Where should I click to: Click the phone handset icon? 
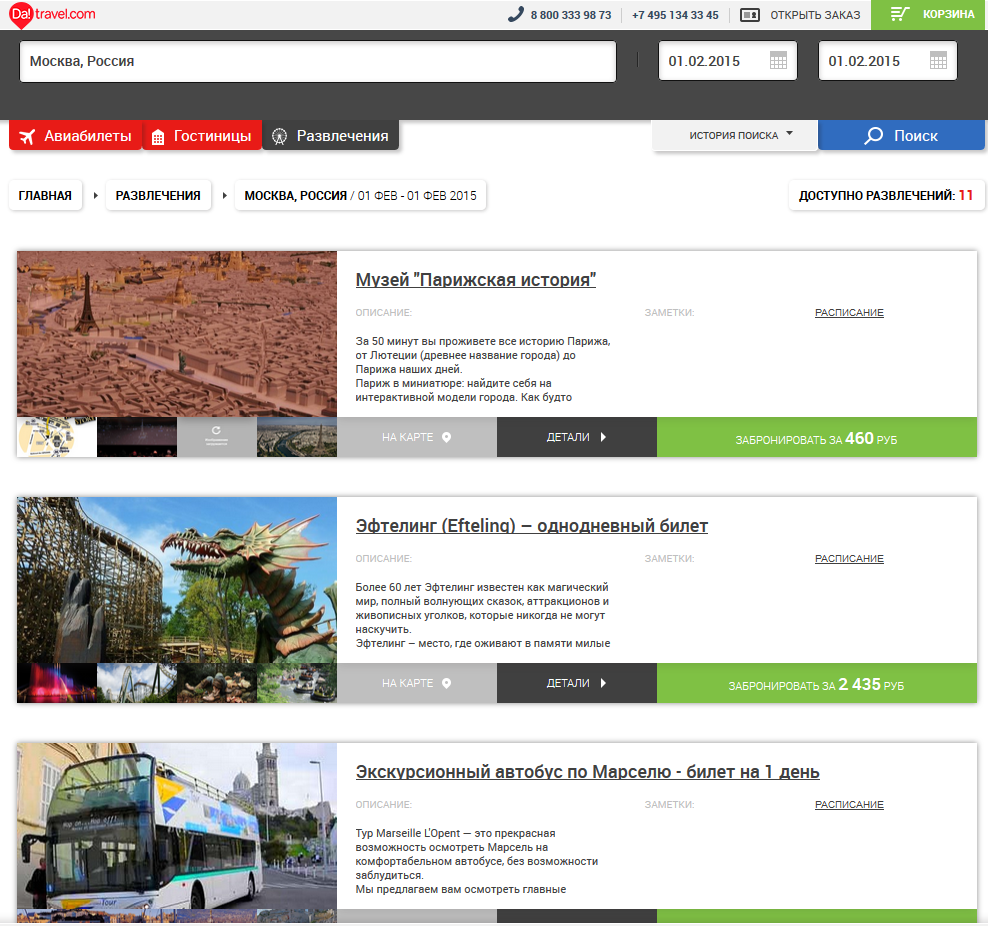point(515,14)
